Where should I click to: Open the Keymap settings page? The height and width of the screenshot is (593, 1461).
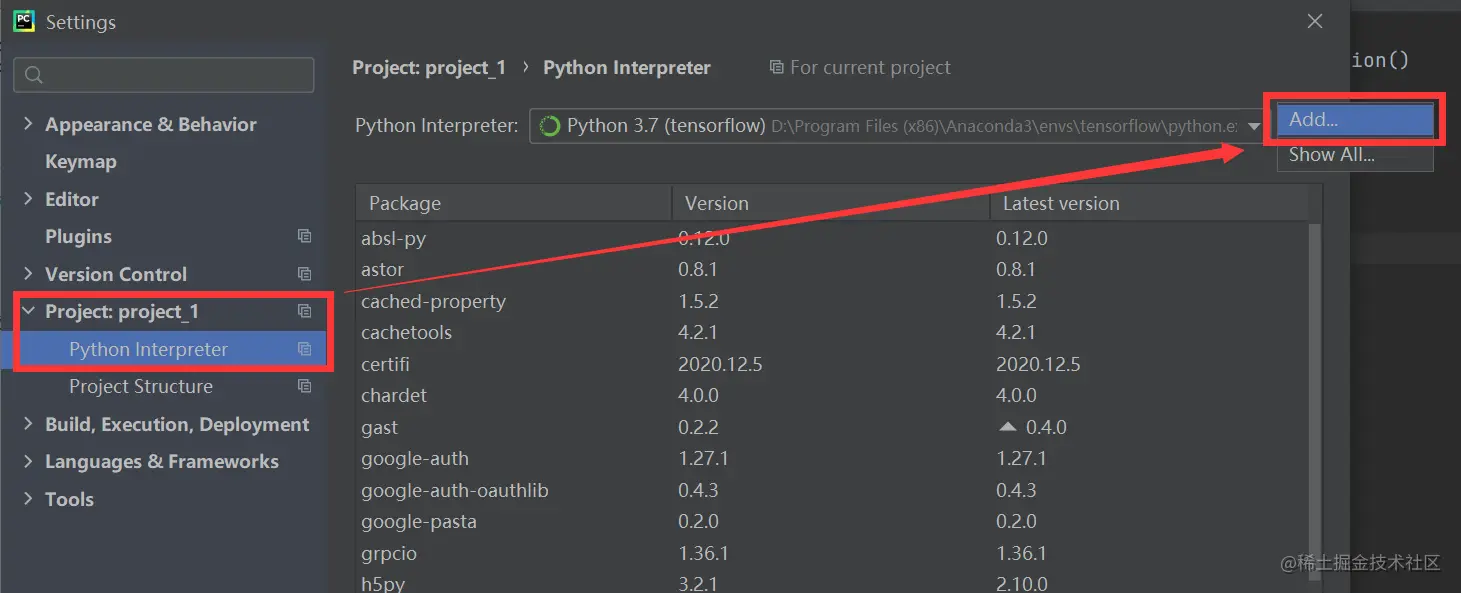coord(80,161)
